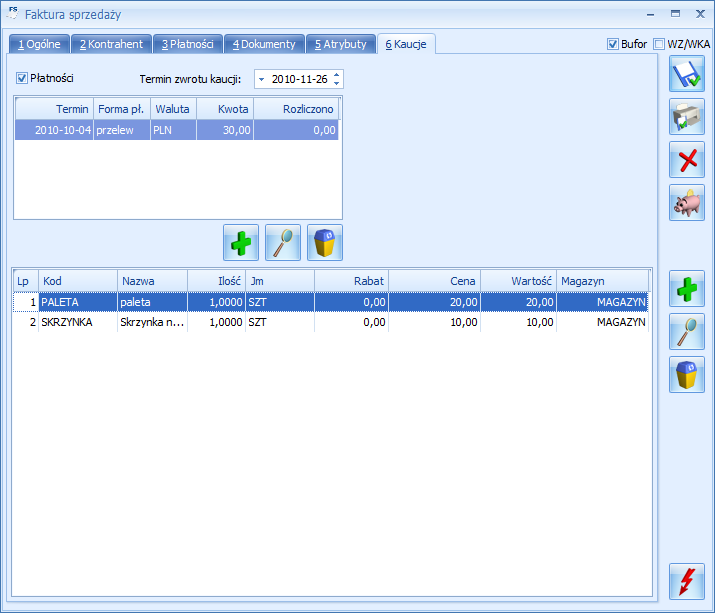The height and width of the screenshot is (613, 715).
Task: Select the PALETA item row
Action: tap(331, 302)
